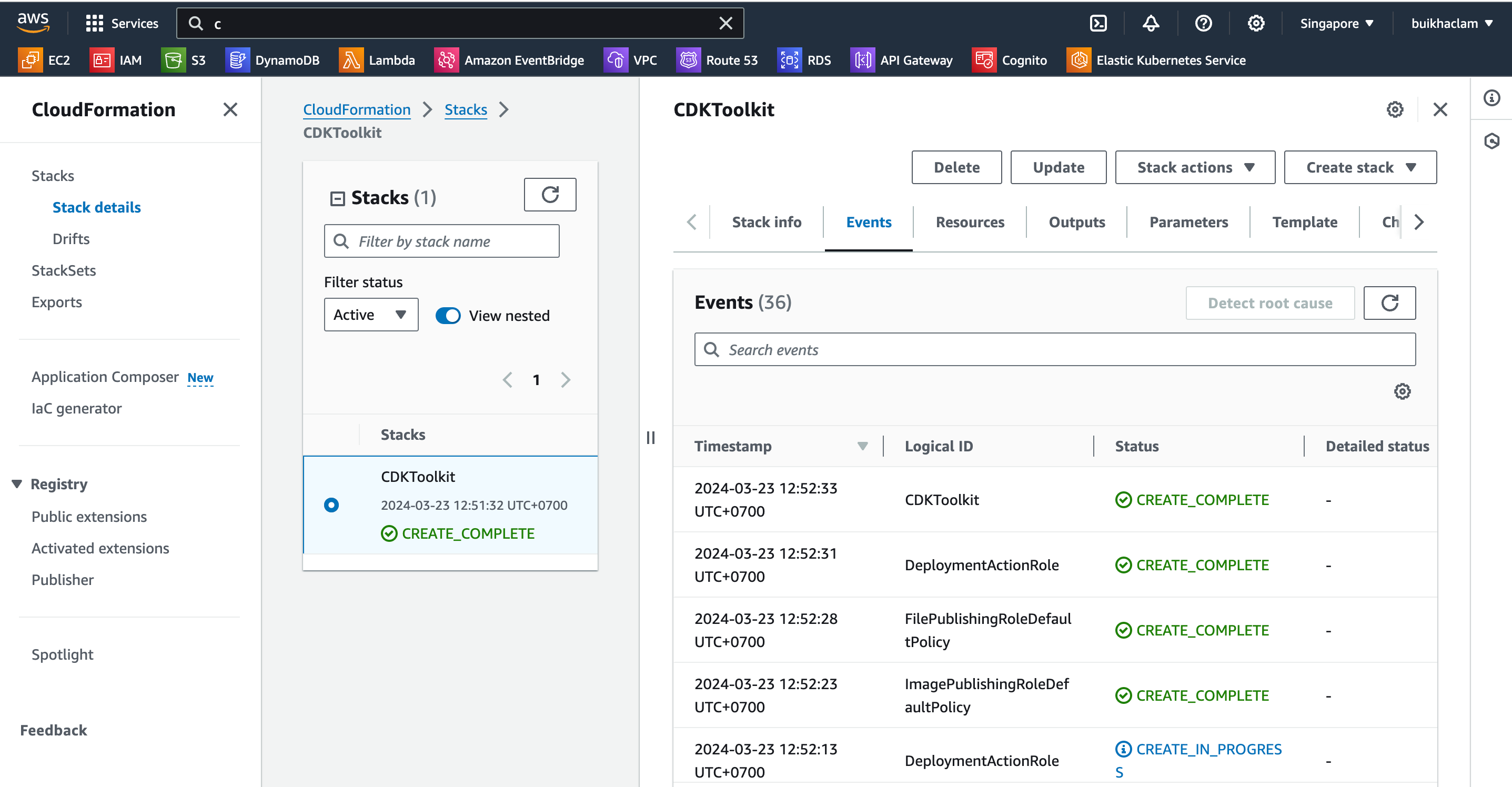
Task: Switch to the Resources tab
Action: 970,222
